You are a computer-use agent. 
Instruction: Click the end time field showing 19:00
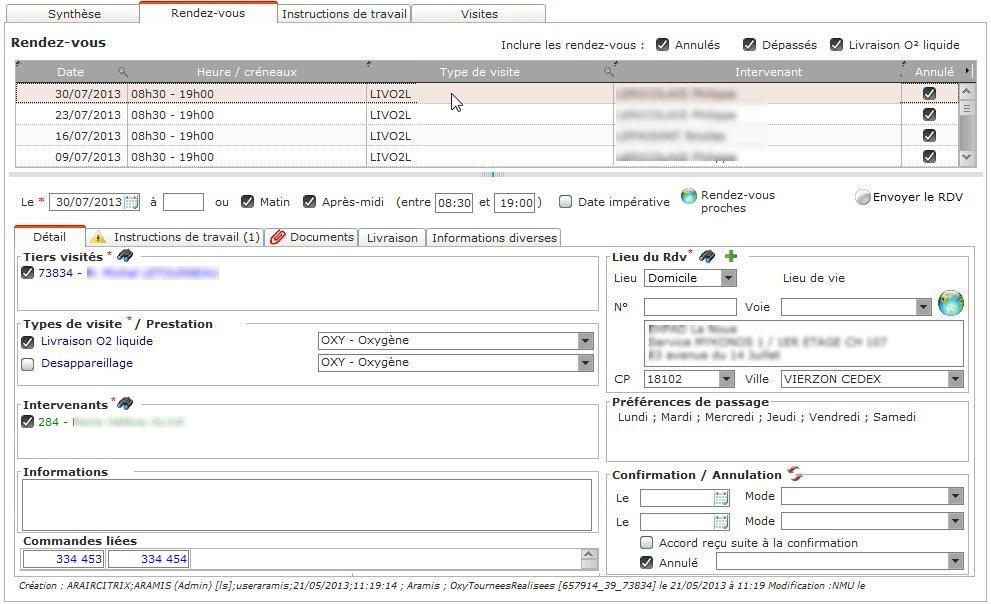pyautogui.click(x=514, y=203)
